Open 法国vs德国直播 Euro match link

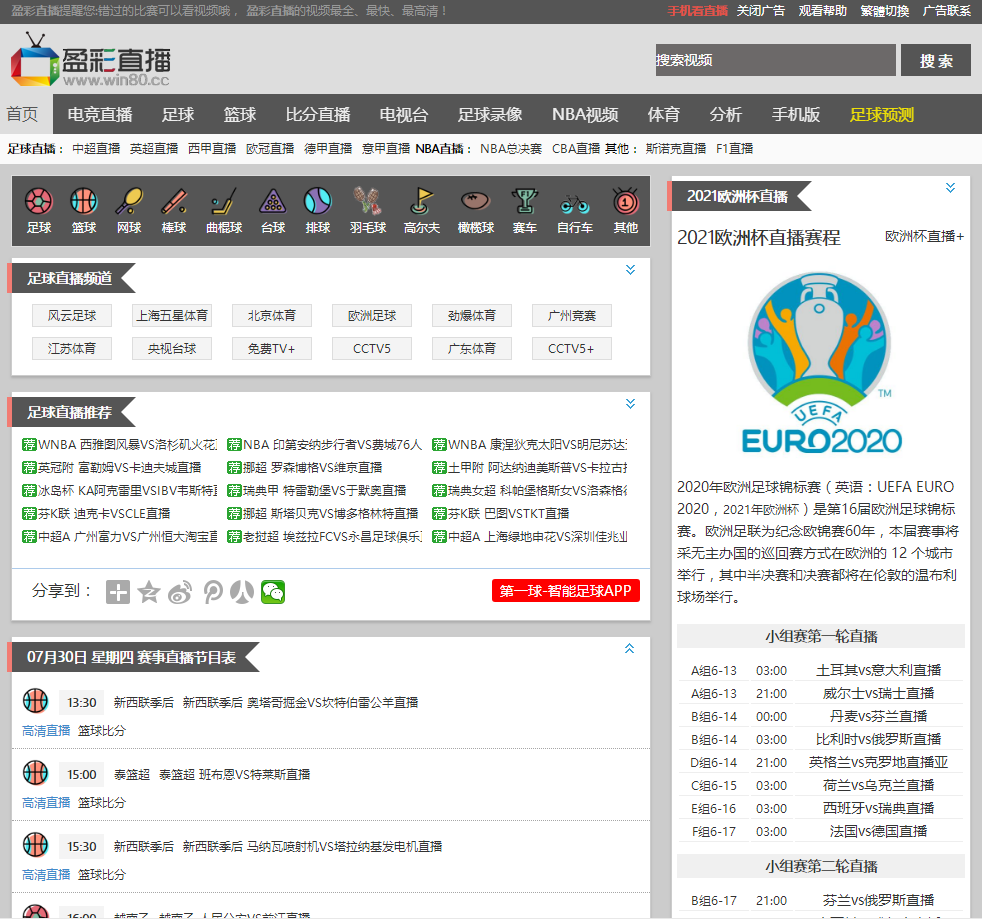[878, 831]
